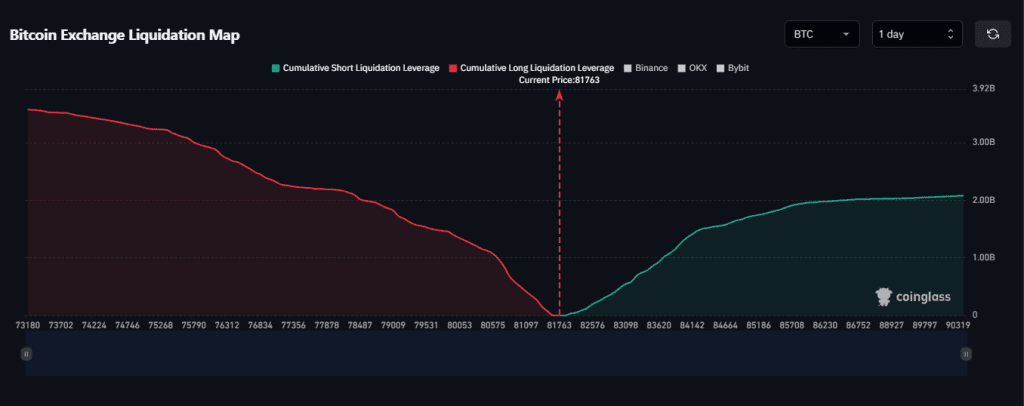
Task: Toggle the OKX legend item
Action: (693, 68)
